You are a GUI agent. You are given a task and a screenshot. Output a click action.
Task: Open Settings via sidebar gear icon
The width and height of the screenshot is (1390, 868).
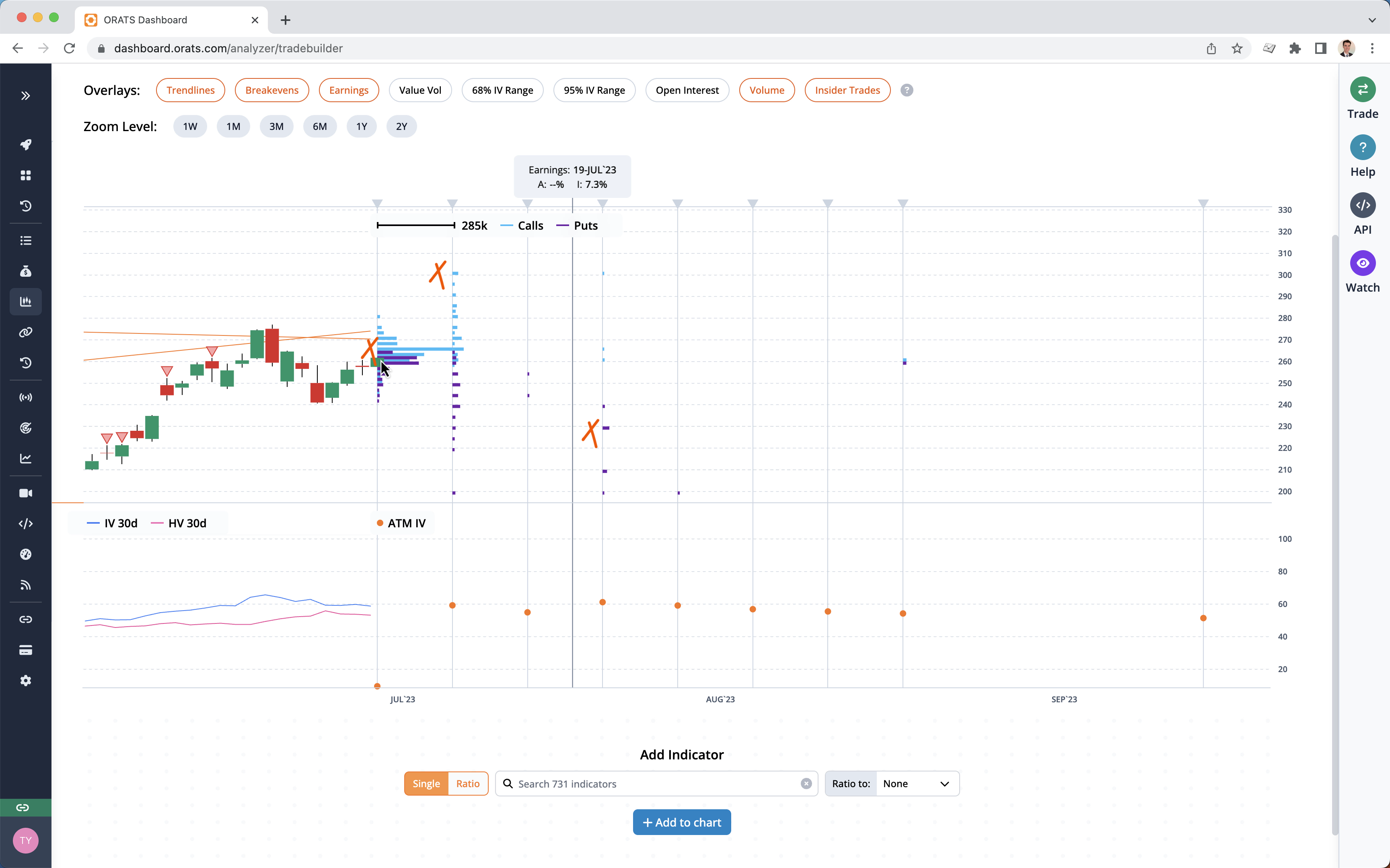point(25,680)
